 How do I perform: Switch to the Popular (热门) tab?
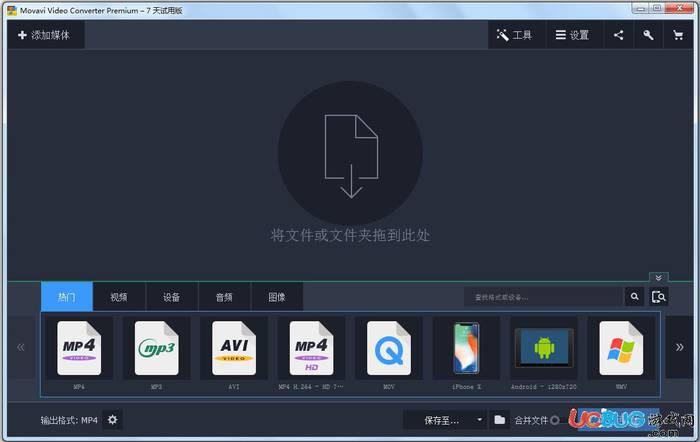point(67,297)
